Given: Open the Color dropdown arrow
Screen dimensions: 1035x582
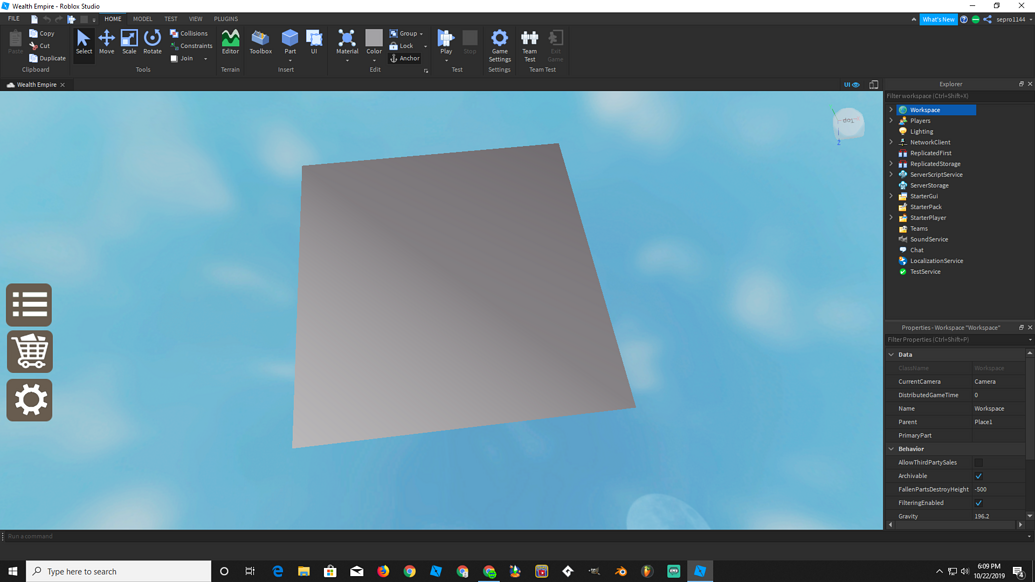Looking at the screenshot, I should pos(374,61).
